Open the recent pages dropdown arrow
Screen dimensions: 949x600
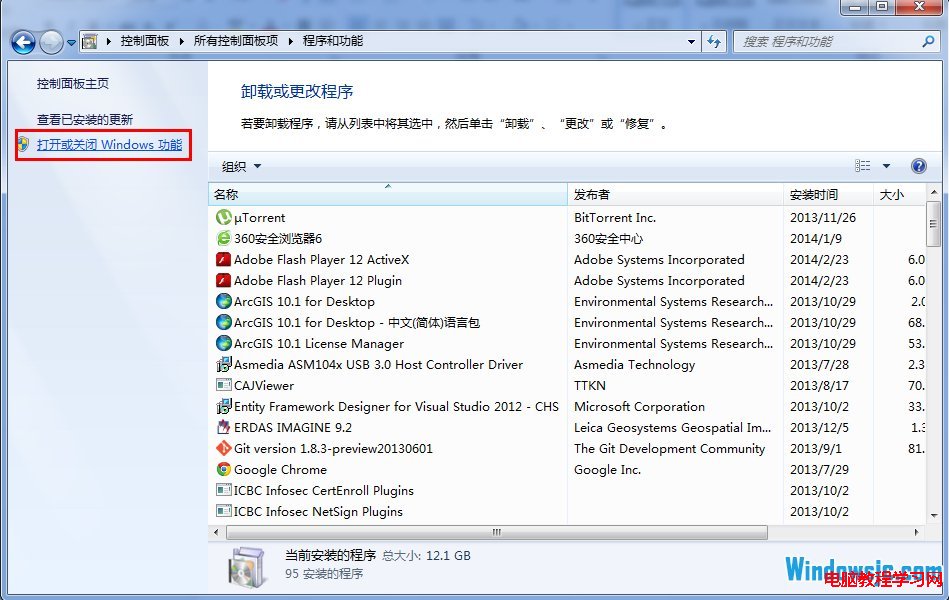[x=71, y=42]
